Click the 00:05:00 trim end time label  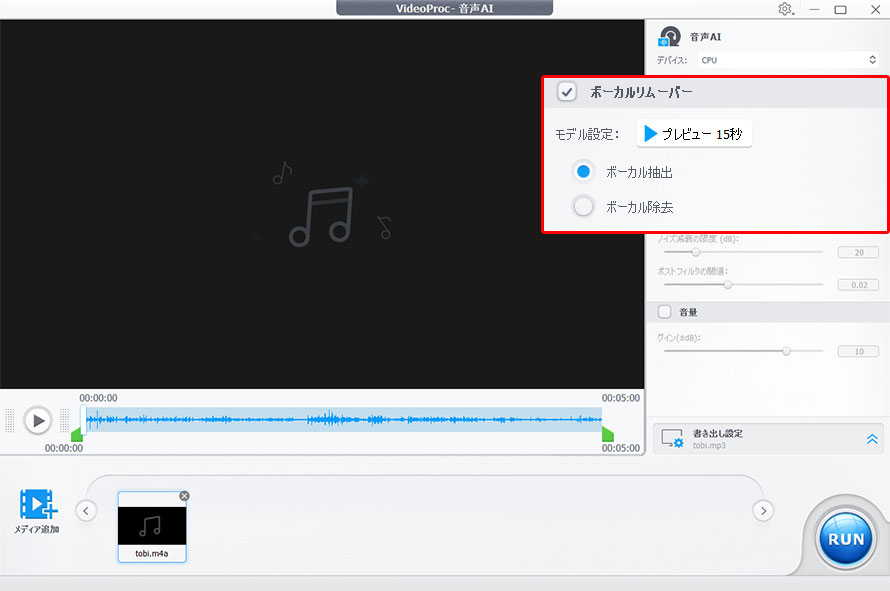tap(620, 448)
